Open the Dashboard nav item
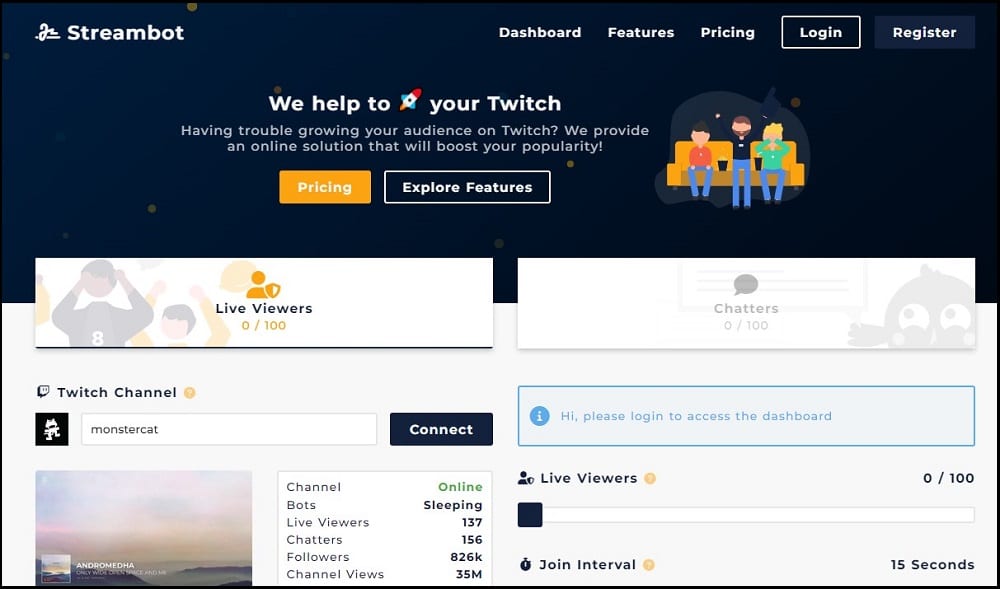Screen dimensions: 1000x589 click(x=540, y=32)
